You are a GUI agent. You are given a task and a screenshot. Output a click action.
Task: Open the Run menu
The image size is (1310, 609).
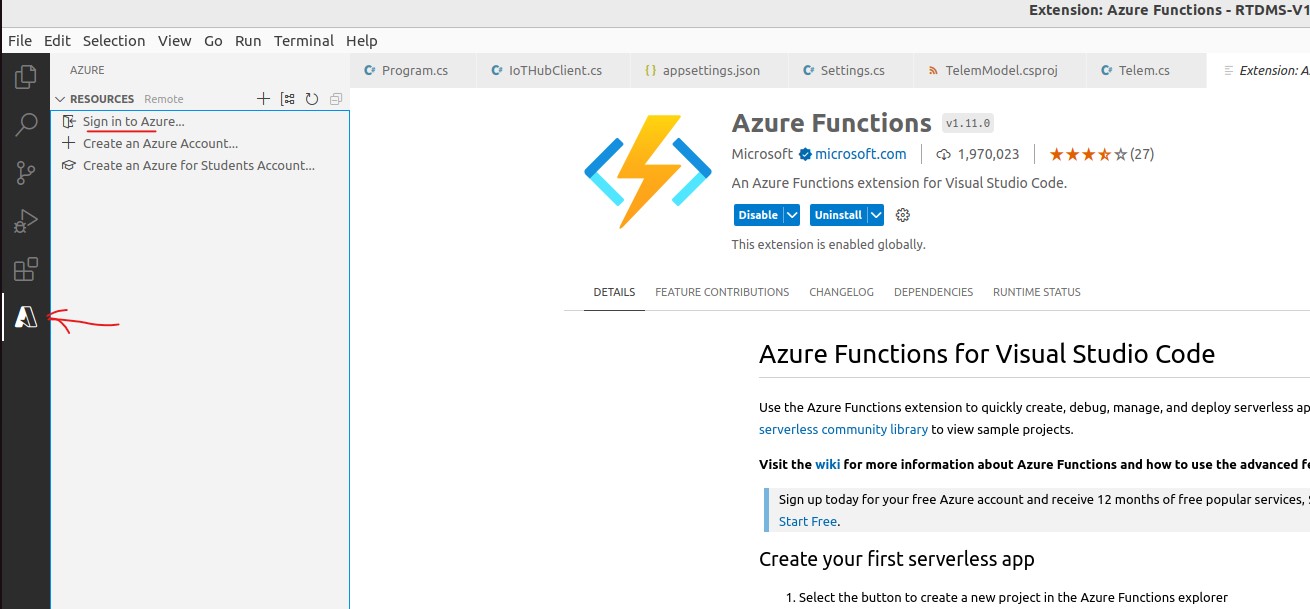248,41
